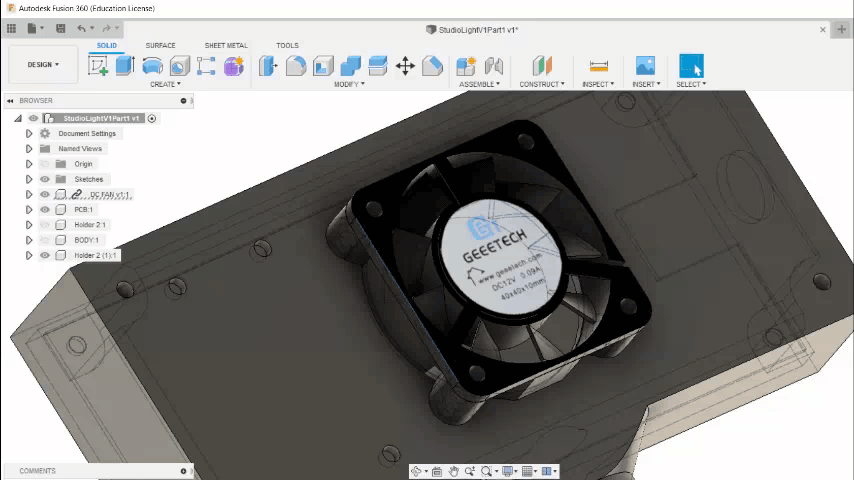Viewport: 854px width, 480px height.
Task: Select the Shell tool
Action: click(323, 66)
